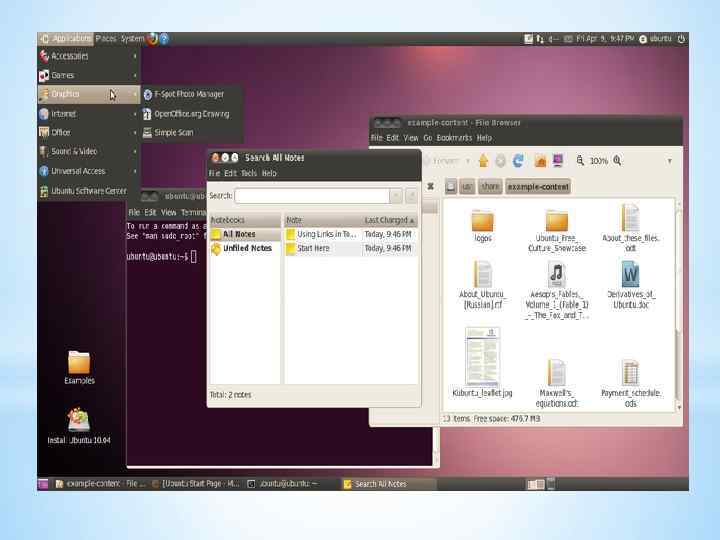Open view-mode dropdown at File Browser toolbar right
The height and width of the screenshot is (540, 720).
(669, 161)
